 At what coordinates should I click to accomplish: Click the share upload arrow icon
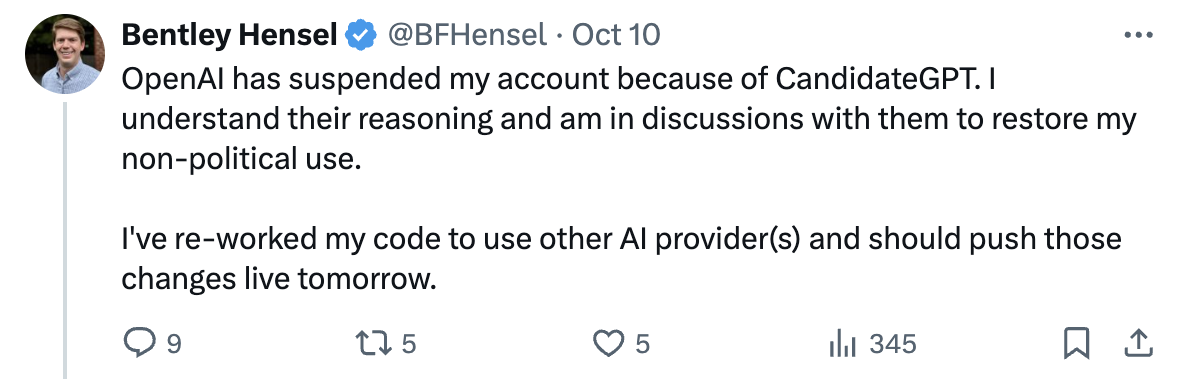point(1138,344)
